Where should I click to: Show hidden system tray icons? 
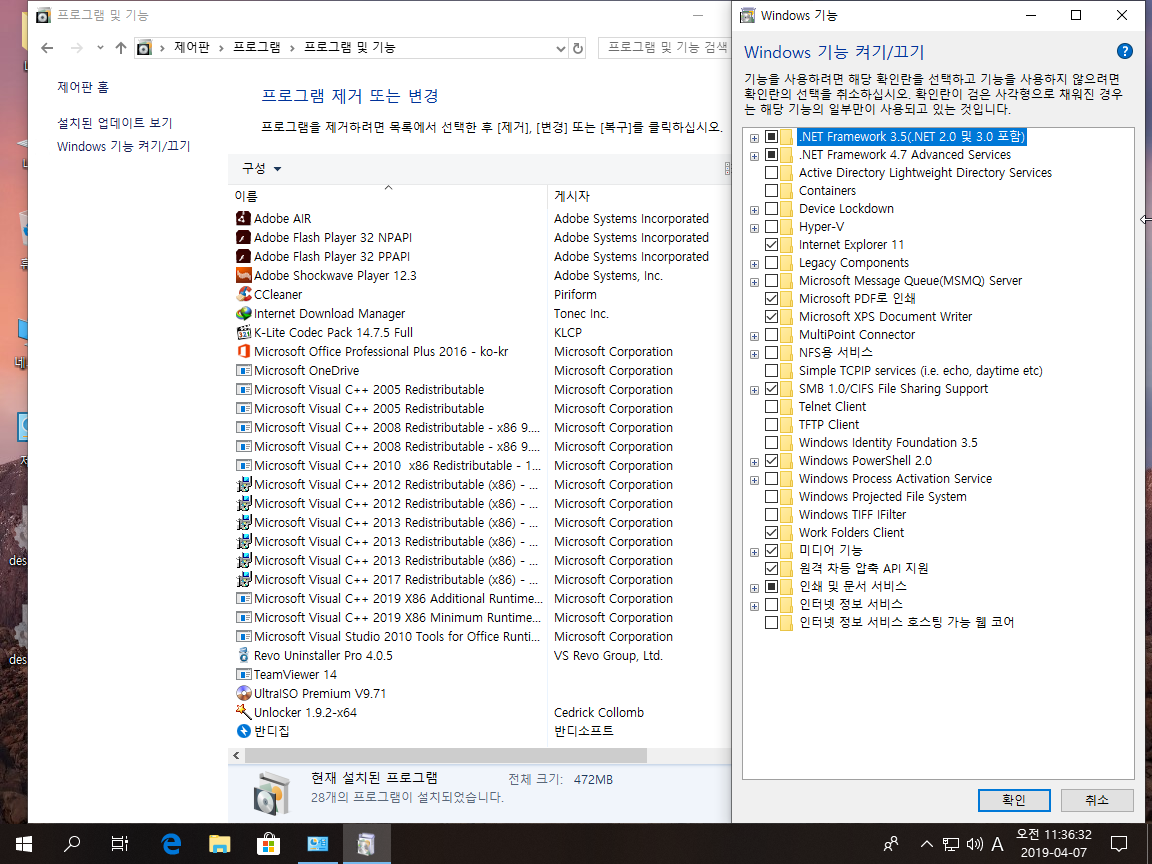click(926, 844)
